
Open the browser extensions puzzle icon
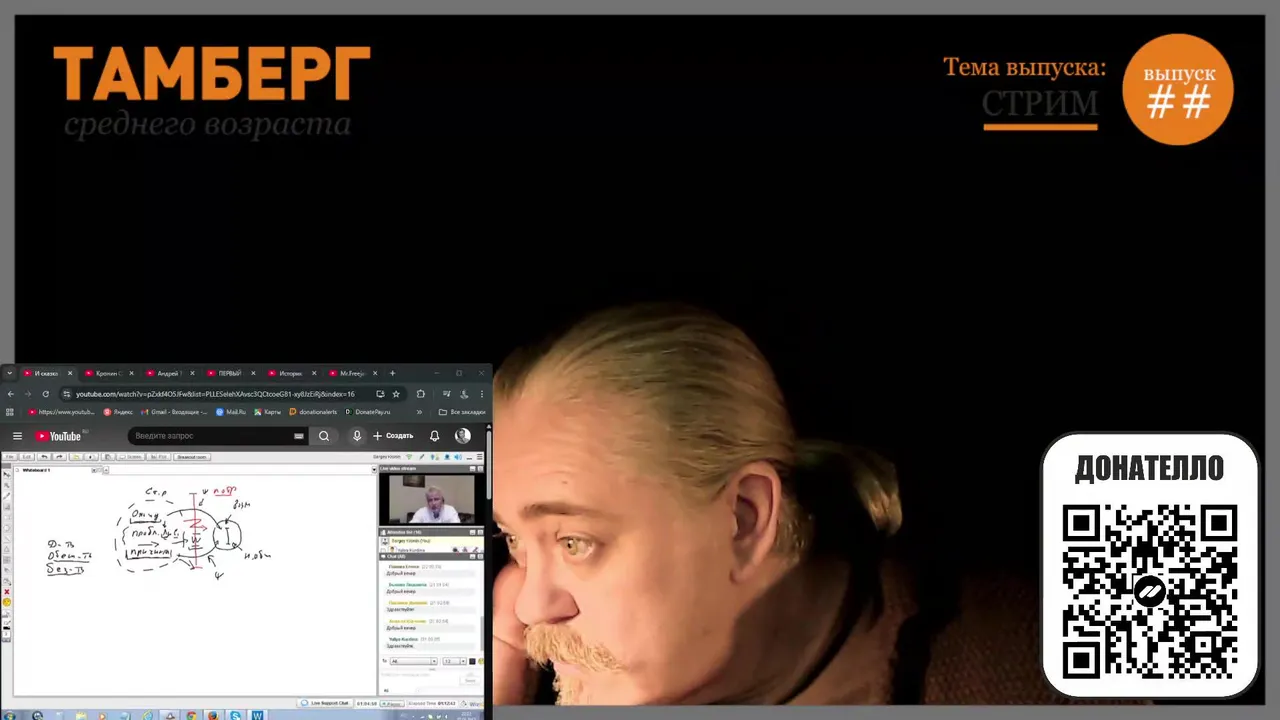pyautogui.click(x=420, y=394)
